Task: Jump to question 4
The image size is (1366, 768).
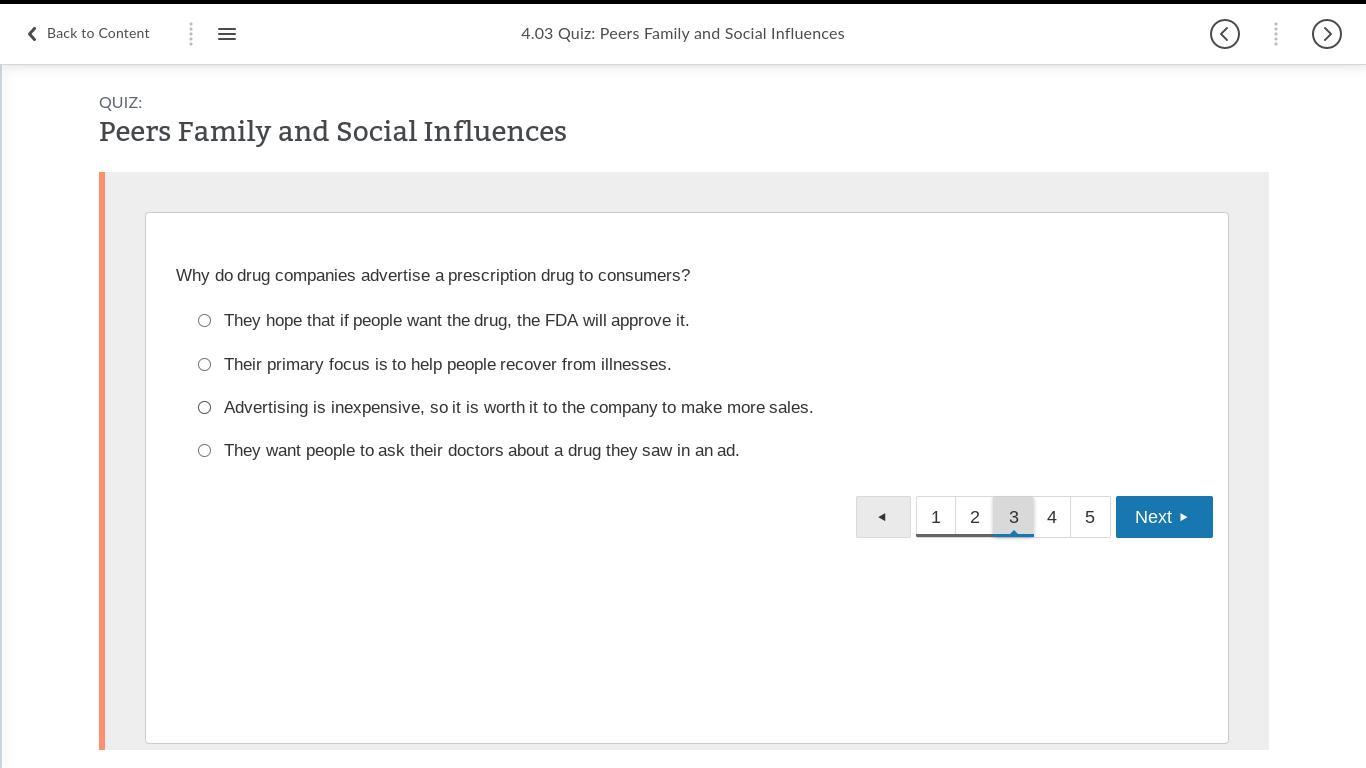Action: [x=1051, y=517]
